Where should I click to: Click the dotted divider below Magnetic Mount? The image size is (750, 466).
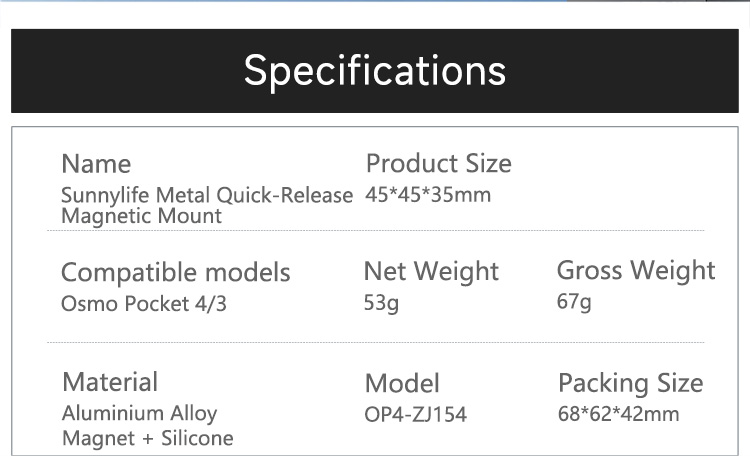tap(375, 231)
